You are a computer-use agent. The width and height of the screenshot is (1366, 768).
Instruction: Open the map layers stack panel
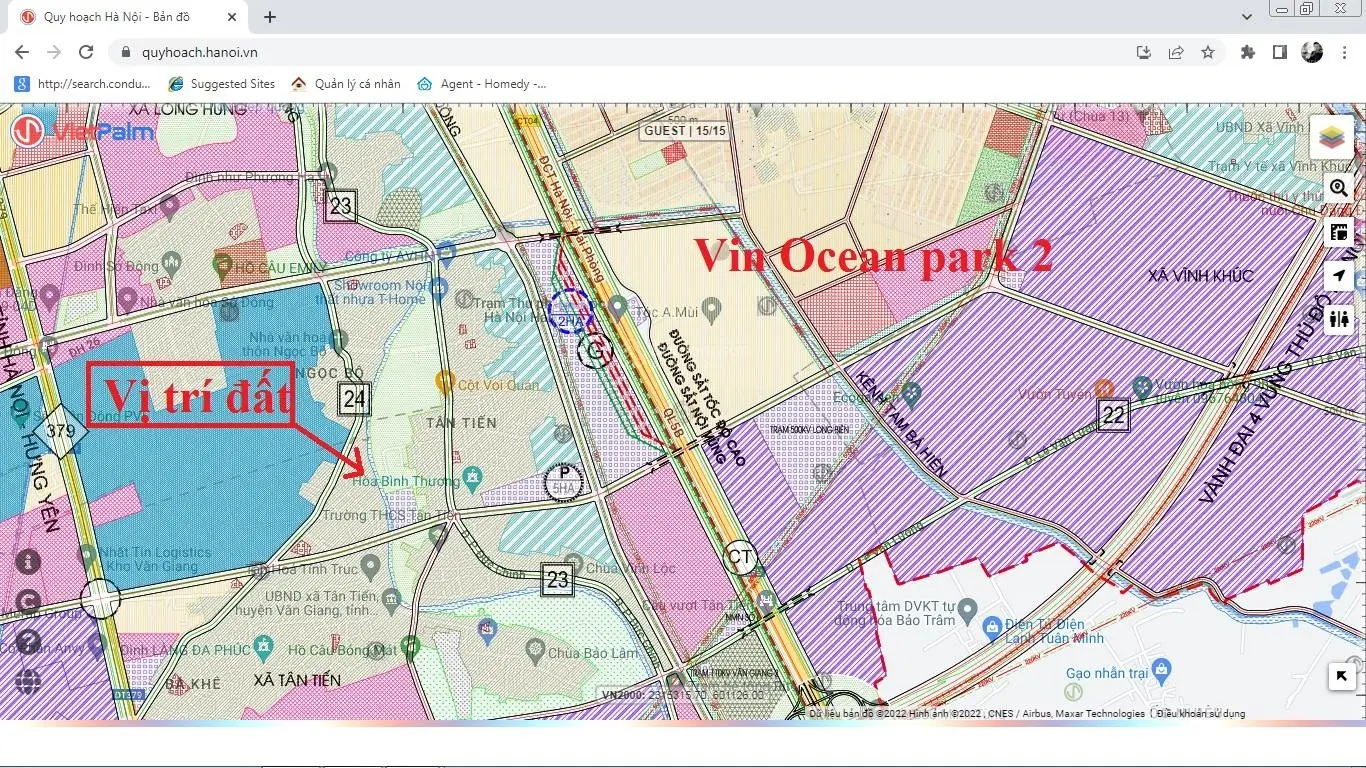[x=1331, y=137]
